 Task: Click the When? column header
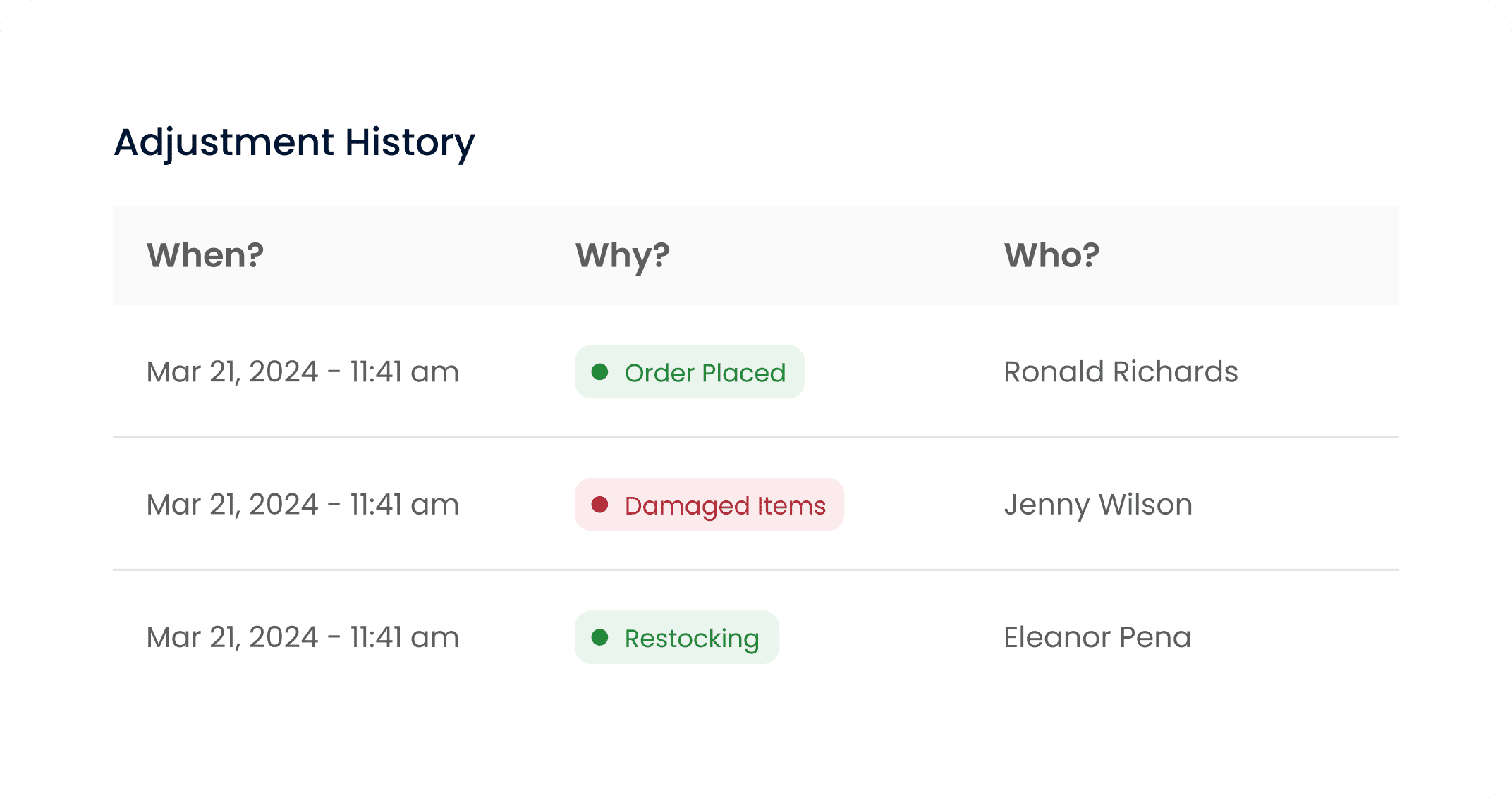pyautogui.click(x=205, y=255)
